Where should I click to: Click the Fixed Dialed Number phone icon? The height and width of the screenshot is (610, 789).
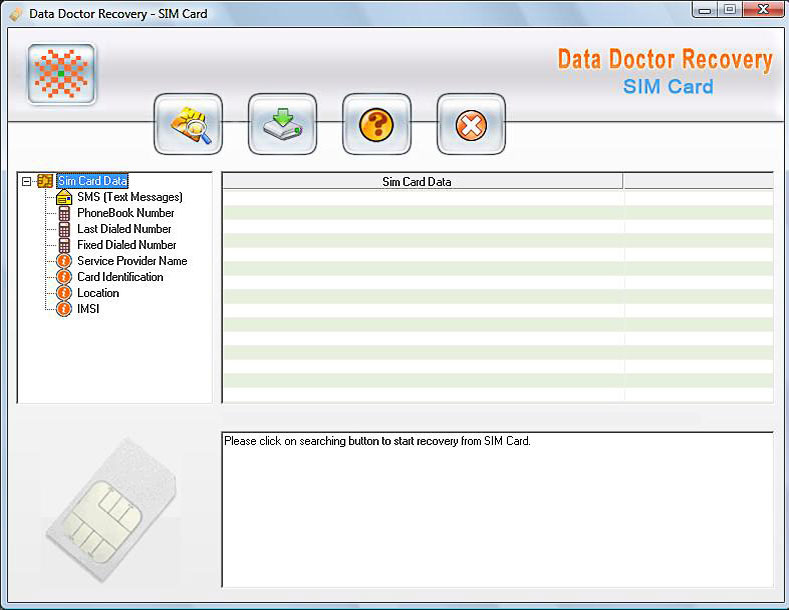click(64, 245)
